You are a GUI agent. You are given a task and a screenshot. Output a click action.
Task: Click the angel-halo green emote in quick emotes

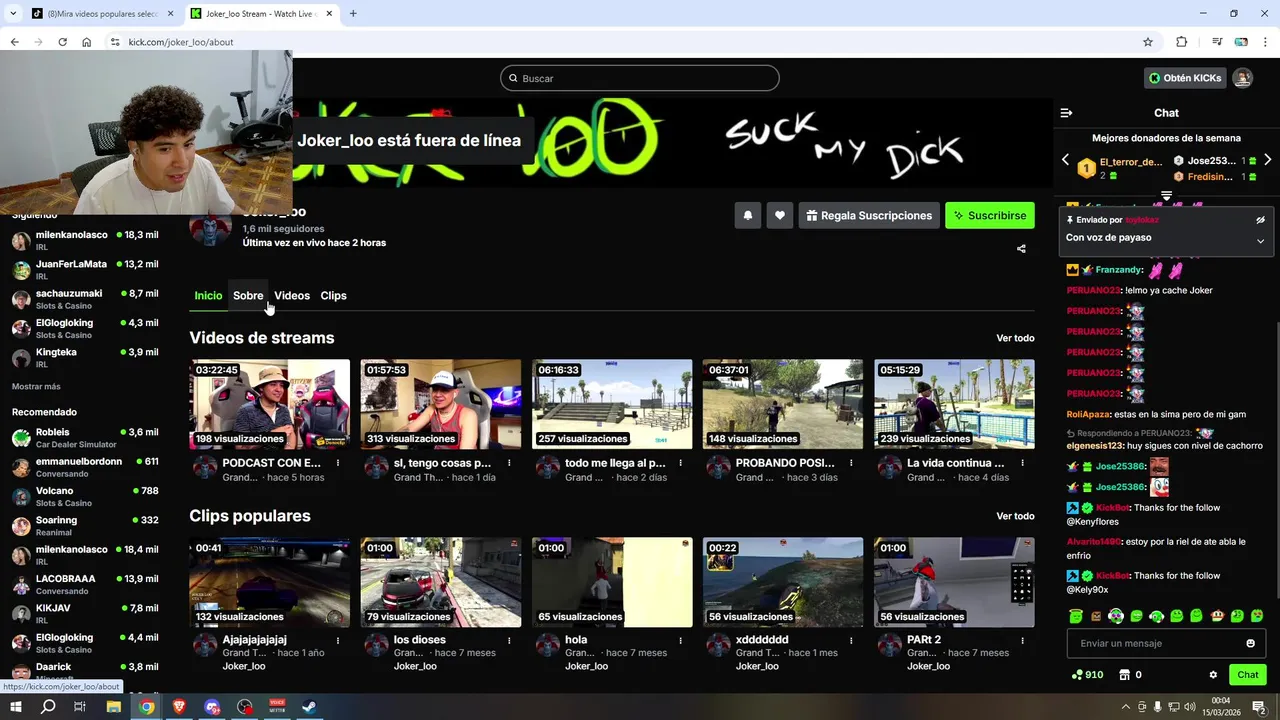[x=1075, y=616]
